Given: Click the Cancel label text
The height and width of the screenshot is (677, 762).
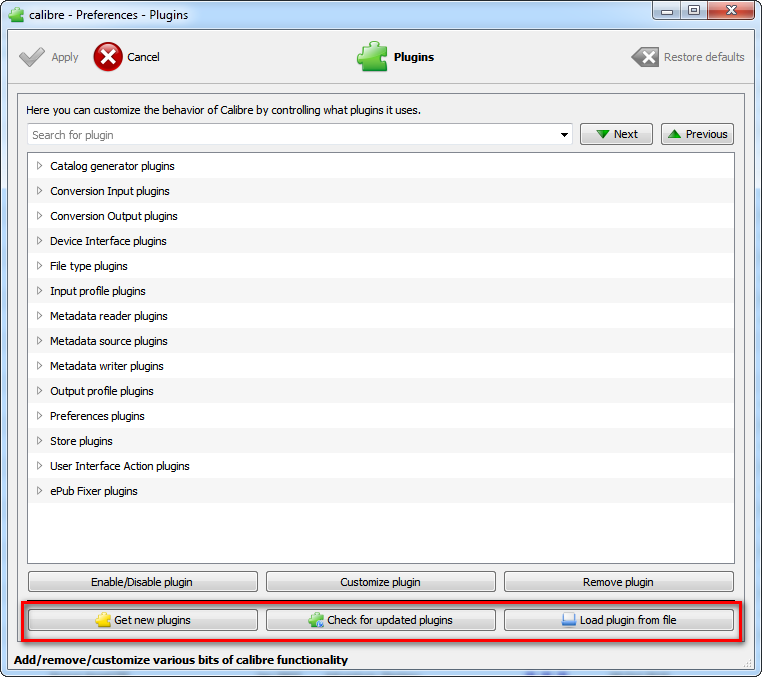Looking at the screenshot, I should click(143, 57).
